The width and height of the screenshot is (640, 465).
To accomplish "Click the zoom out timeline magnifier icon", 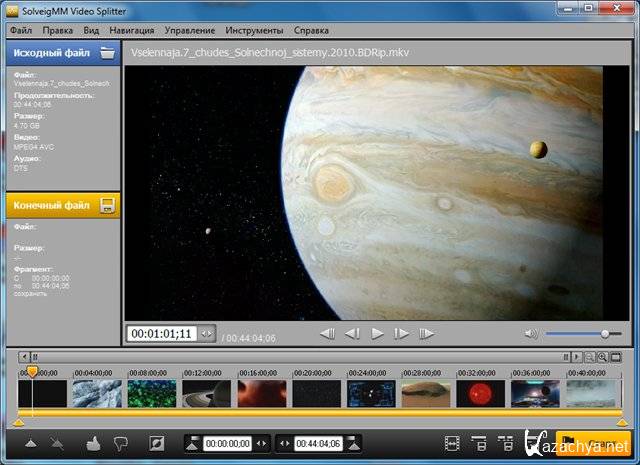I will coord(590,356).
